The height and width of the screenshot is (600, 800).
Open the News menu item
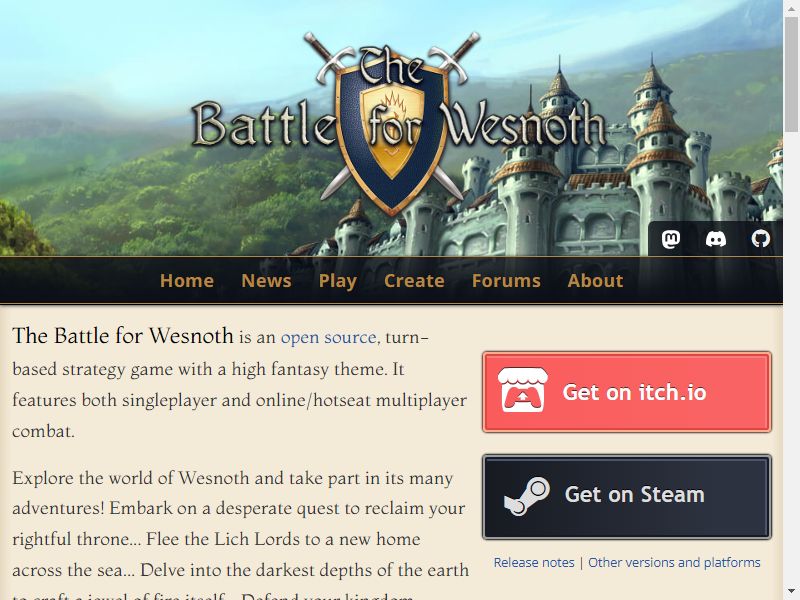266,281
